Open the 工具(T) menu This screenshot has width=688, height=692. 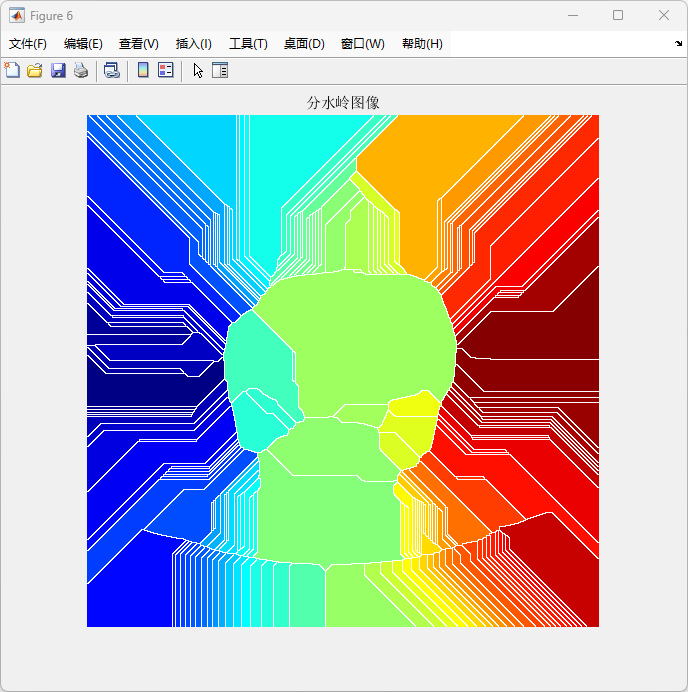click(248, 44)
